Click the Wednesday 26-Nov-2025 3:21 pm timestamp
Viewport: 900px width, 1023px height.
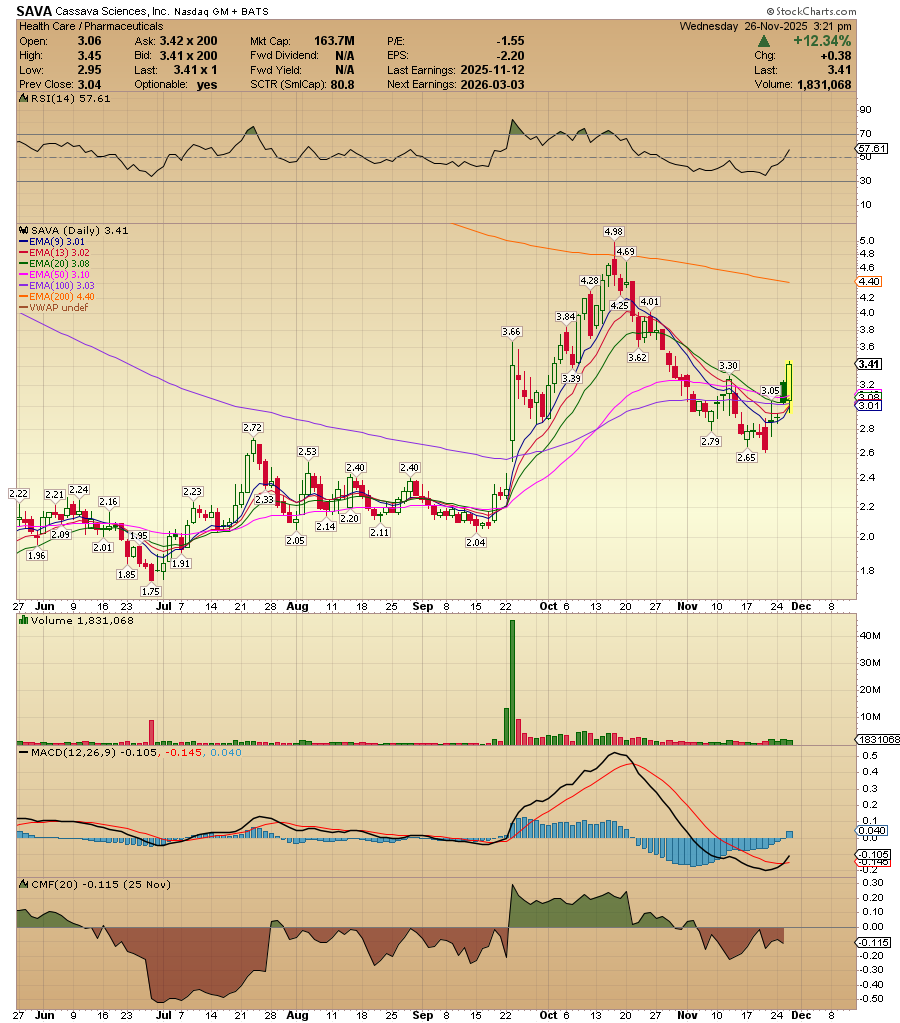click(766, 27)
